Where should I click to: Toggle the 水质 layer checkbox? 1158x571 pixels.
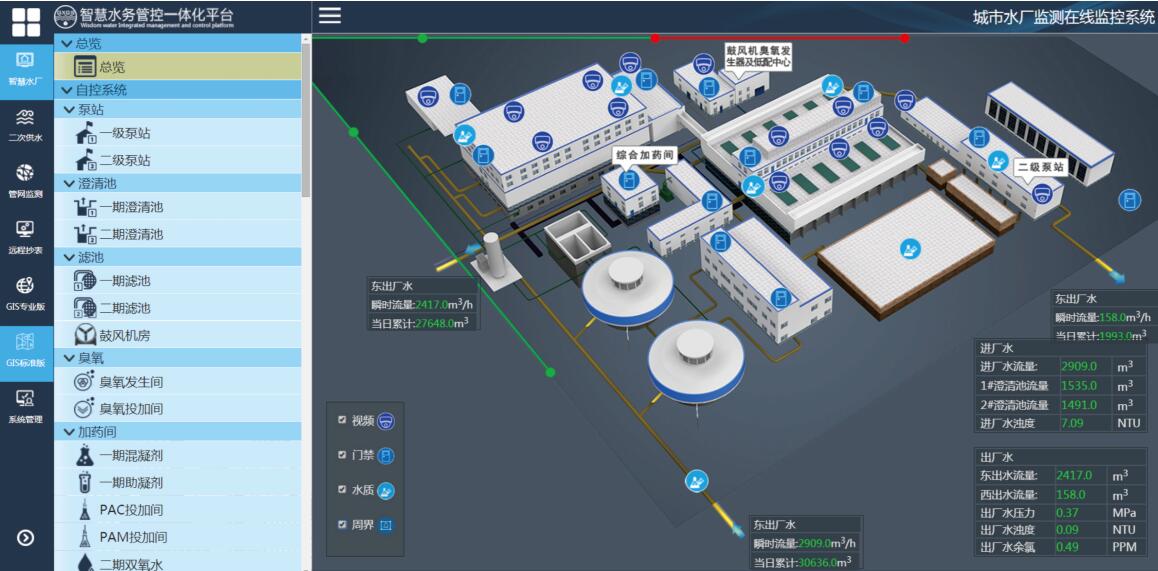(342, 490)
